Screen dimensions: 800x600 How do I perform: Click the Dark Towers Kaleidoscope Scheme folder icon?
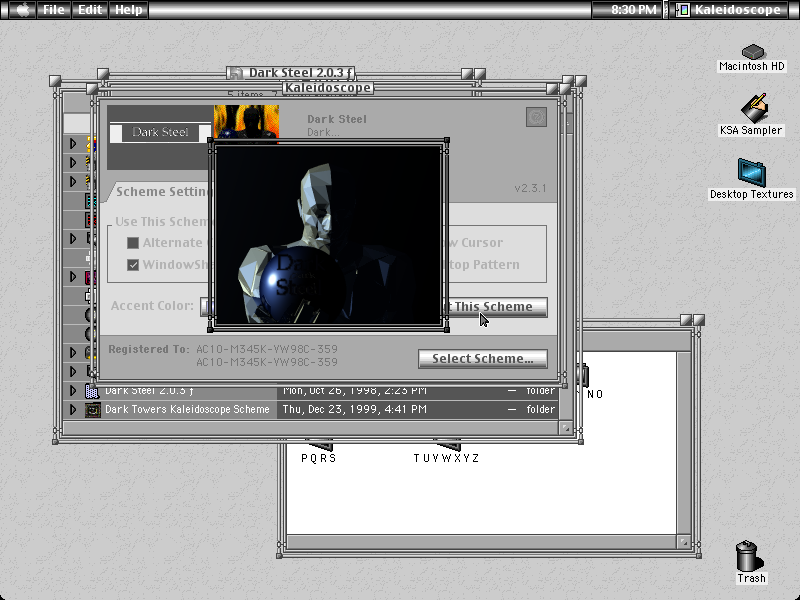93,409
